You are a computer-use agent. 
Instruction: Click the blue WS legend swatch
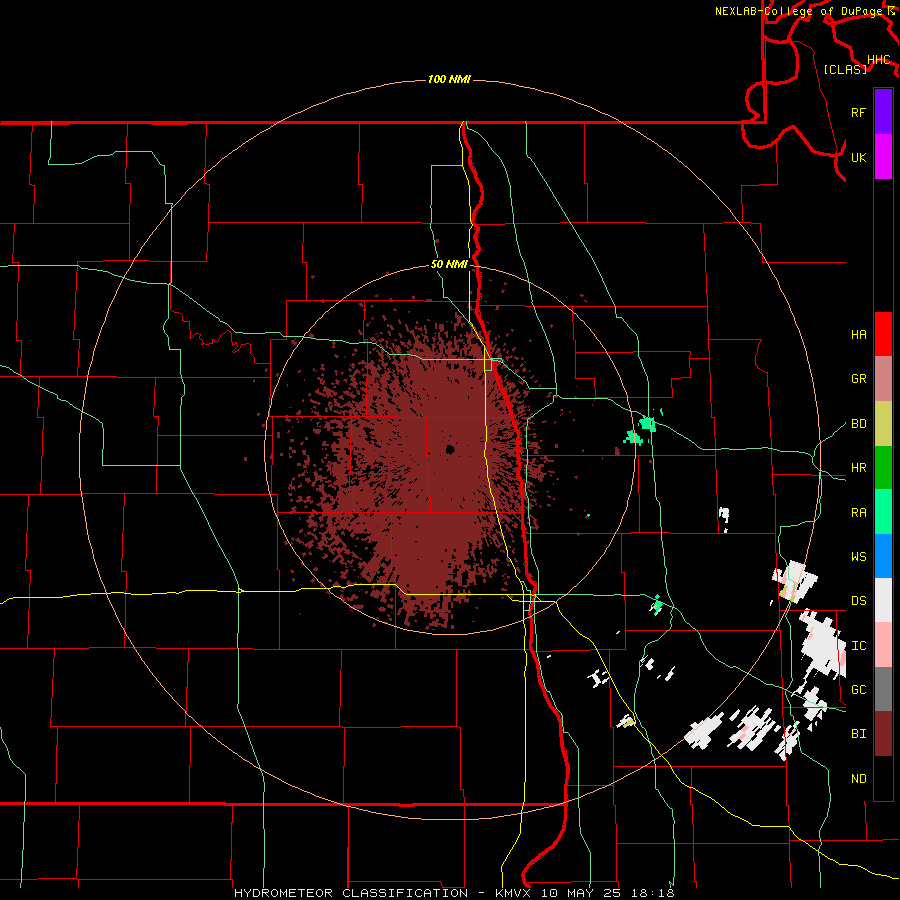click(883, 556)
